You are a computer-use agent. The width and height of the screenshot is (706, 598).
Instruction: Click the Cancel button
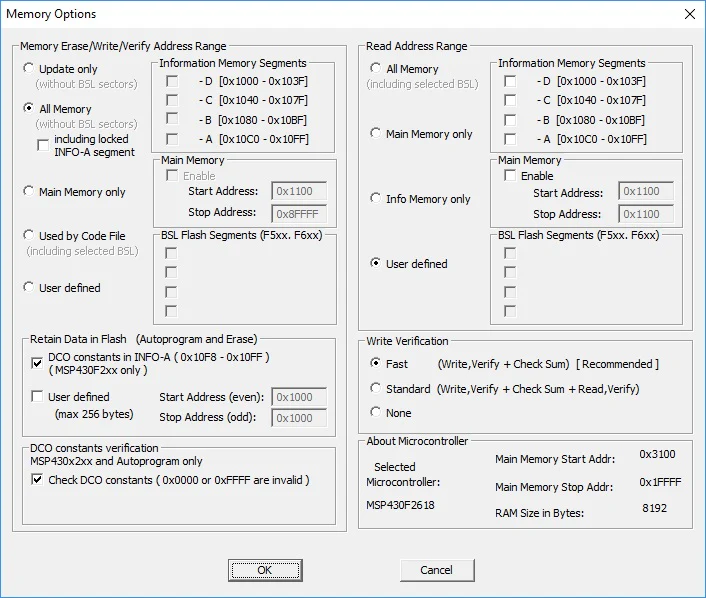pos(436,570)
